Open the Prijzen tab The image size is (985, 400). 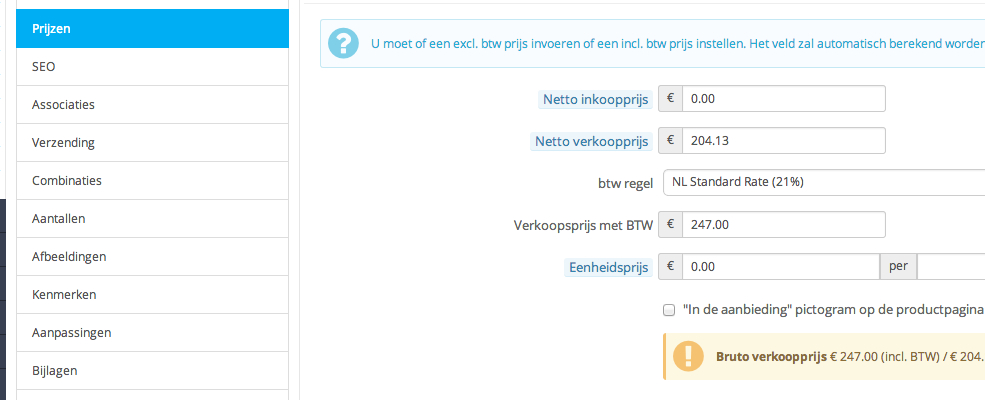[x=152, y=29]
